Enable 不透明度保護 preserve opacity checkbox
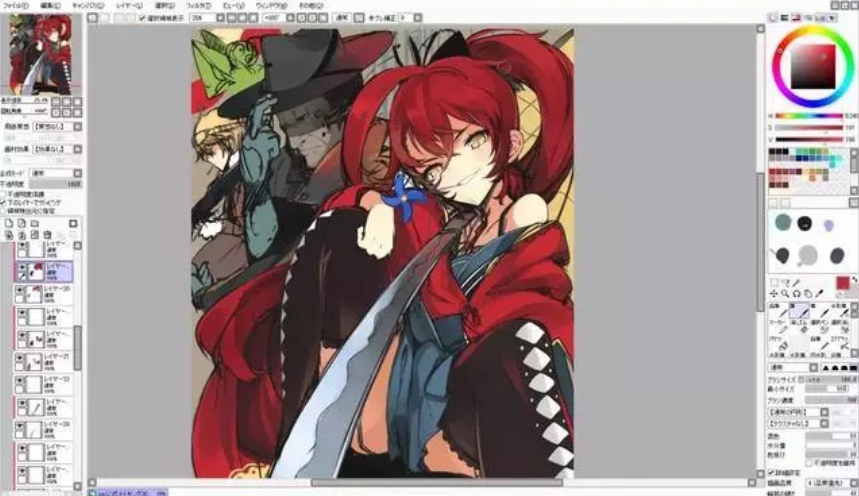Screen dimensions: 859x496 (4, 194)
